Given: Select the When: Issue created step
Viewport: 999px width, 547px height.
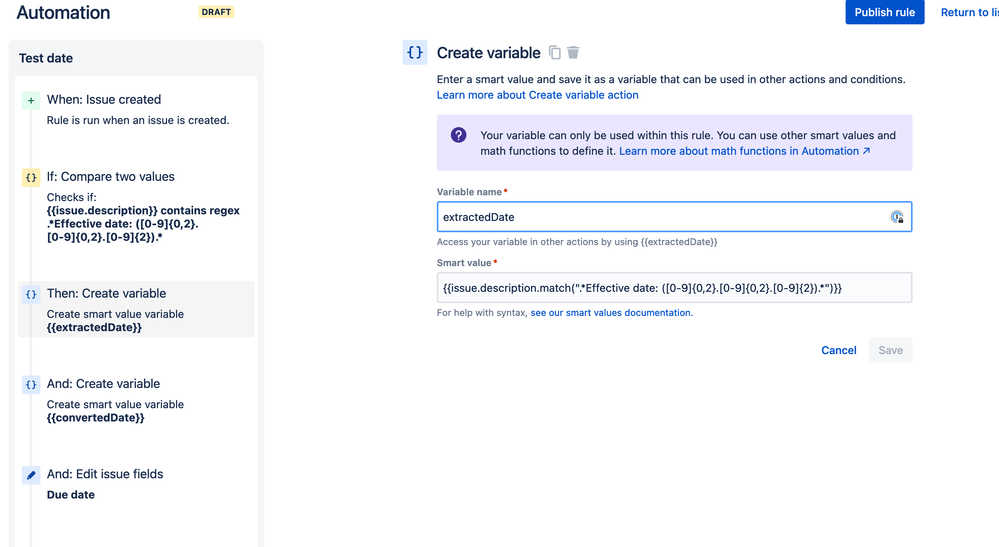Looking at the screenshot, I should 136,109.
